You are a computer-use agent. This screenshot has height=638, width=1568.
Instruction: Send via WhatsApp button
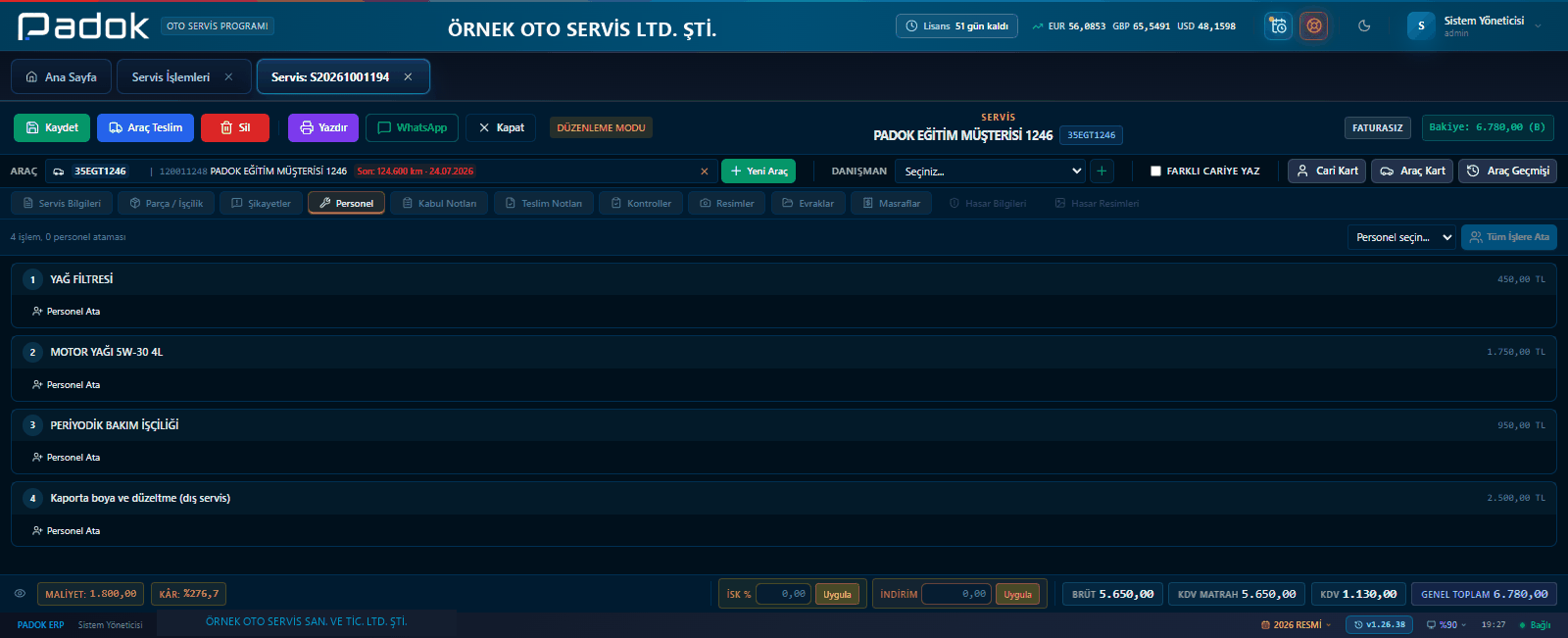[412, 127]
